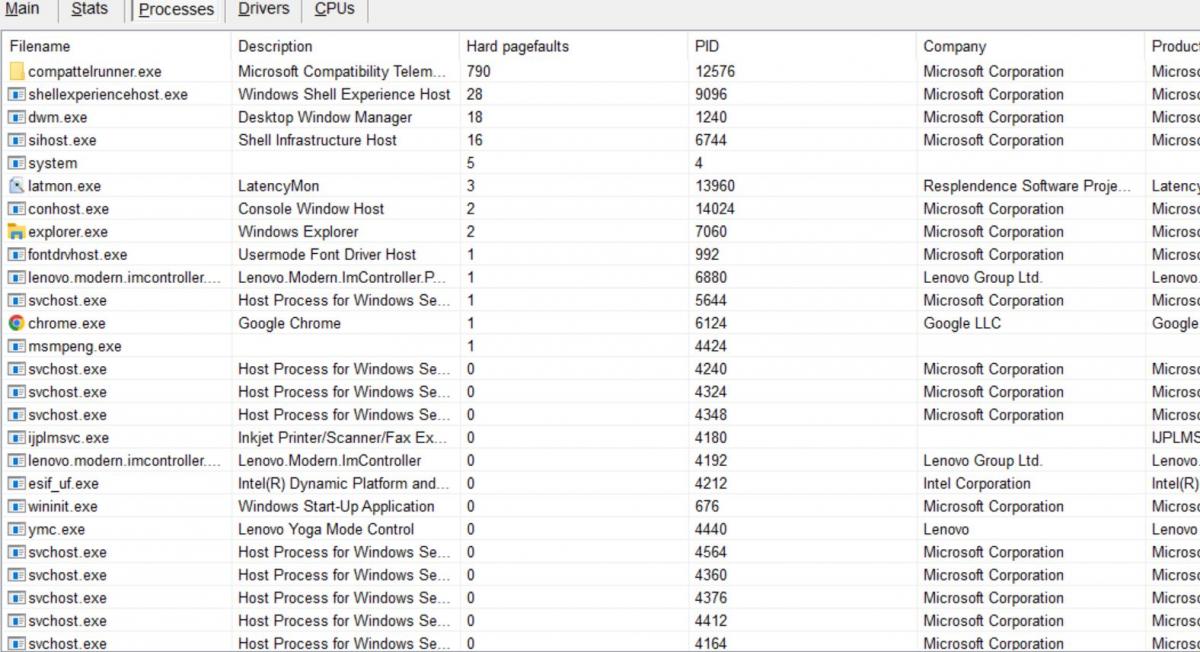
Task: Click the Lenovo imcontroller icon in PID 6880 row
Action: click(17, 278)
